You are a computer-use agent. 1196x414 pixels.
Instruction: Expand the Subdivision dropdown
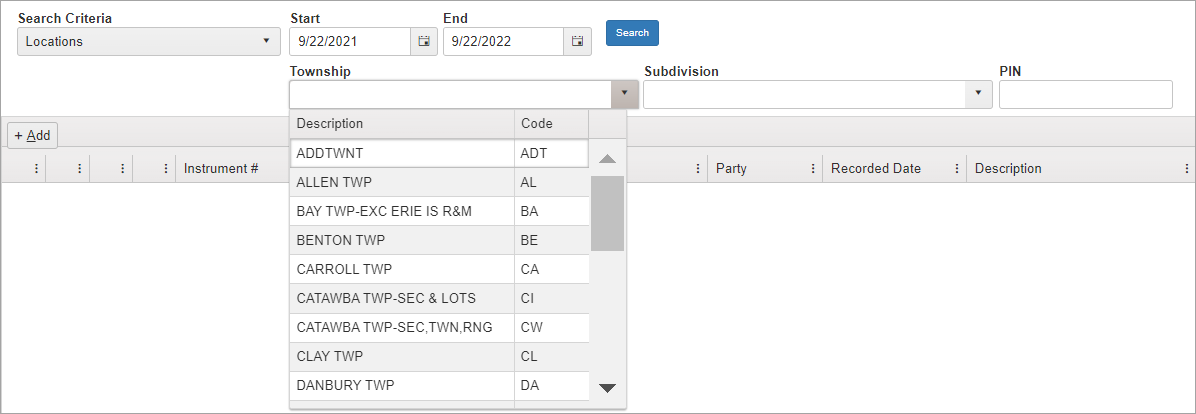pos(977,94)
